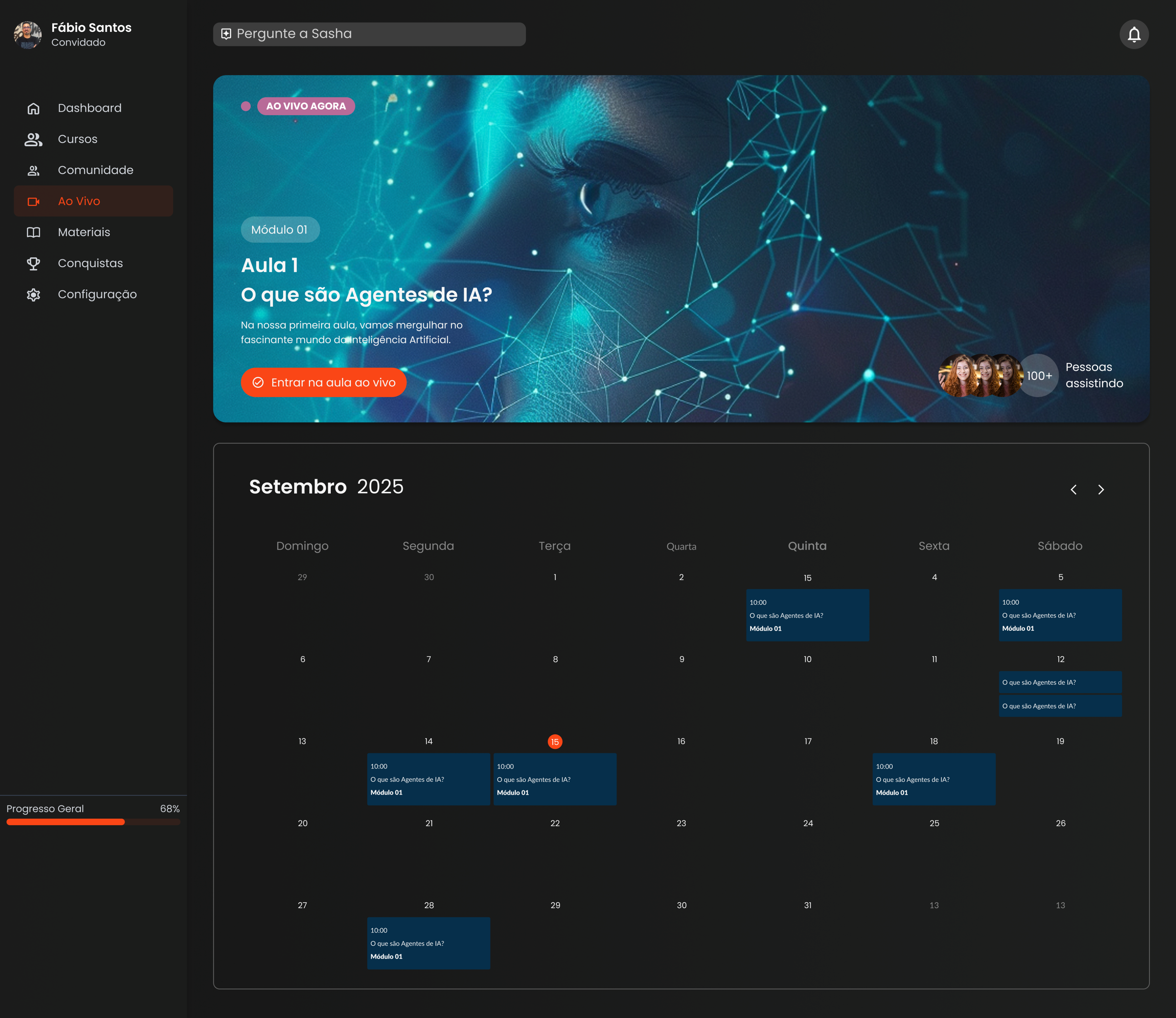
Task: Open the Materiais menu item
Action: (x=84, y=232)
